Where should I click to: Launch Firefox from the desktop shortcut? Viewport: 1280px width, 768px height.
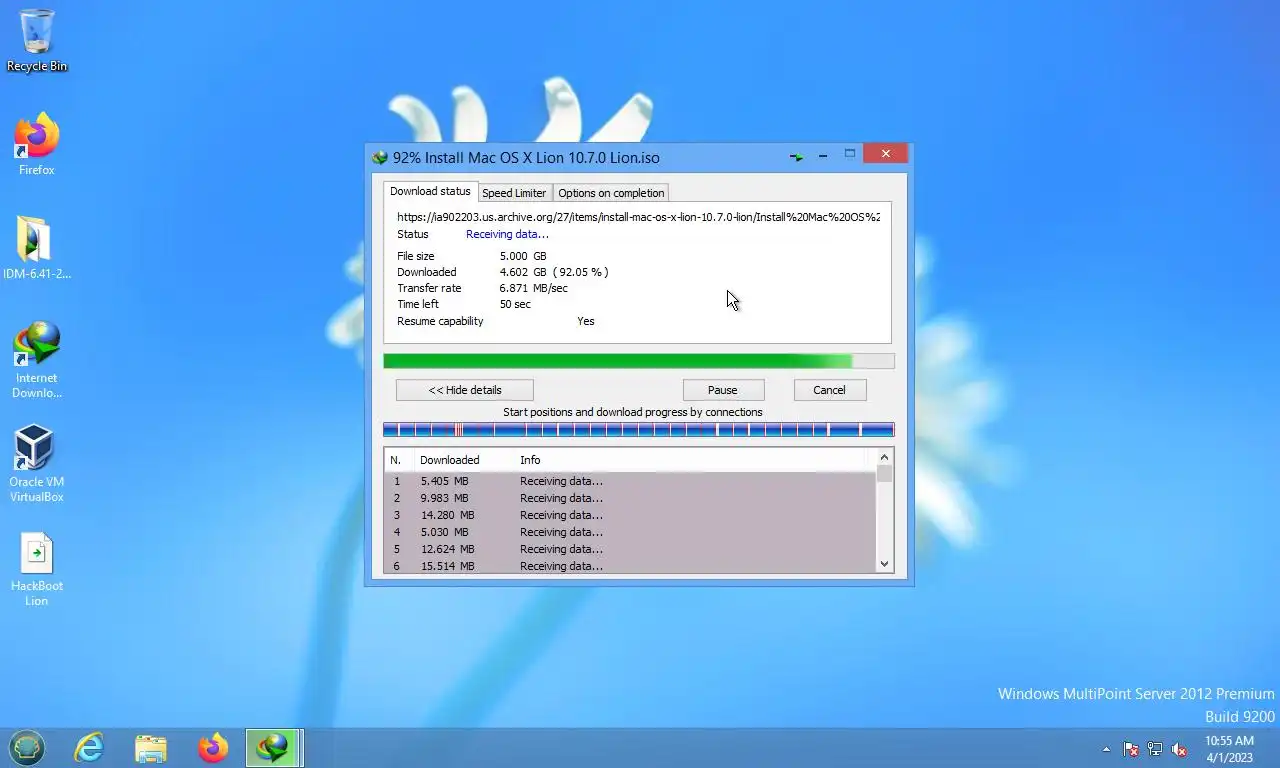37,146
